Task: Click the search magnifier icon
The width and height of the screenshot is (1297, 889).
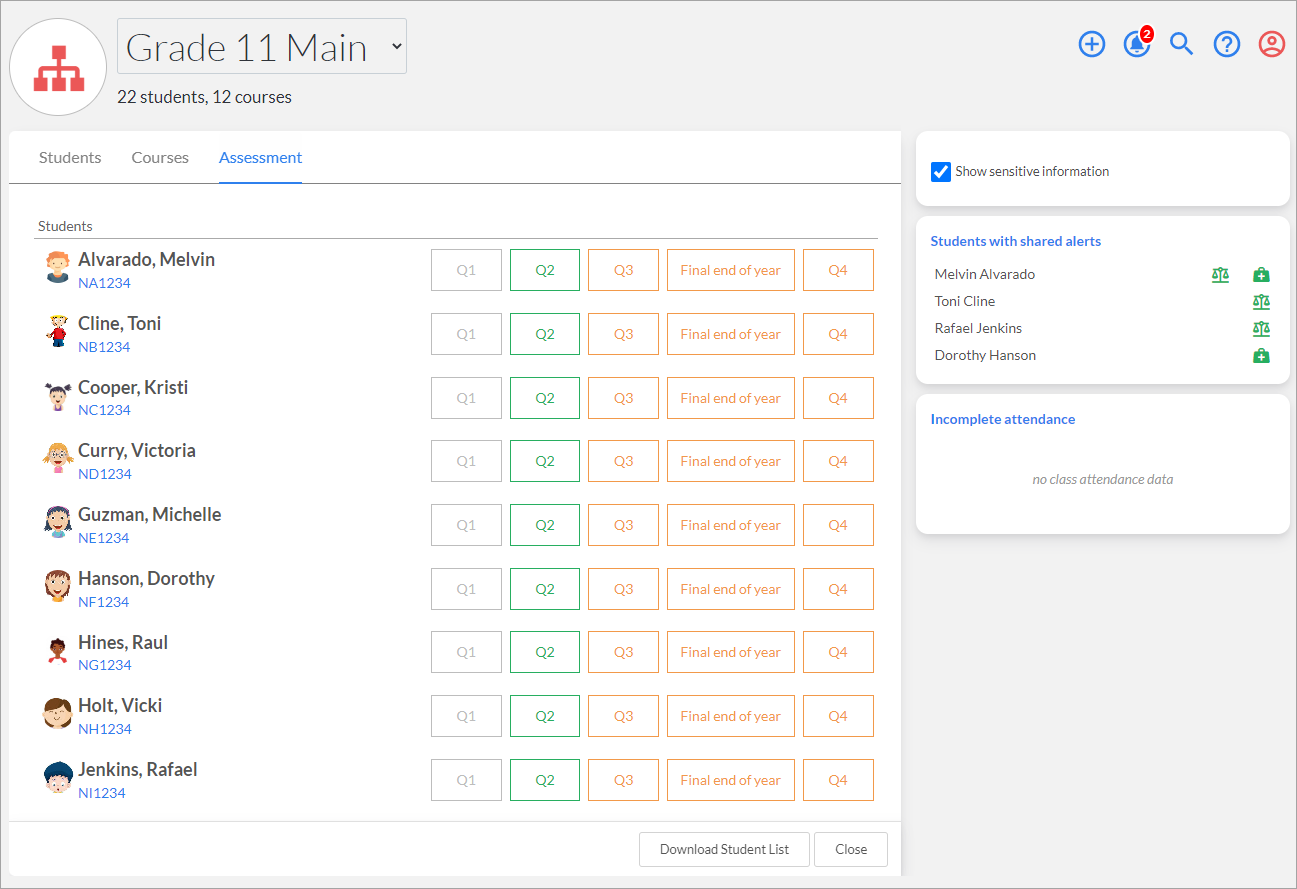Action: coord(1182,44)
